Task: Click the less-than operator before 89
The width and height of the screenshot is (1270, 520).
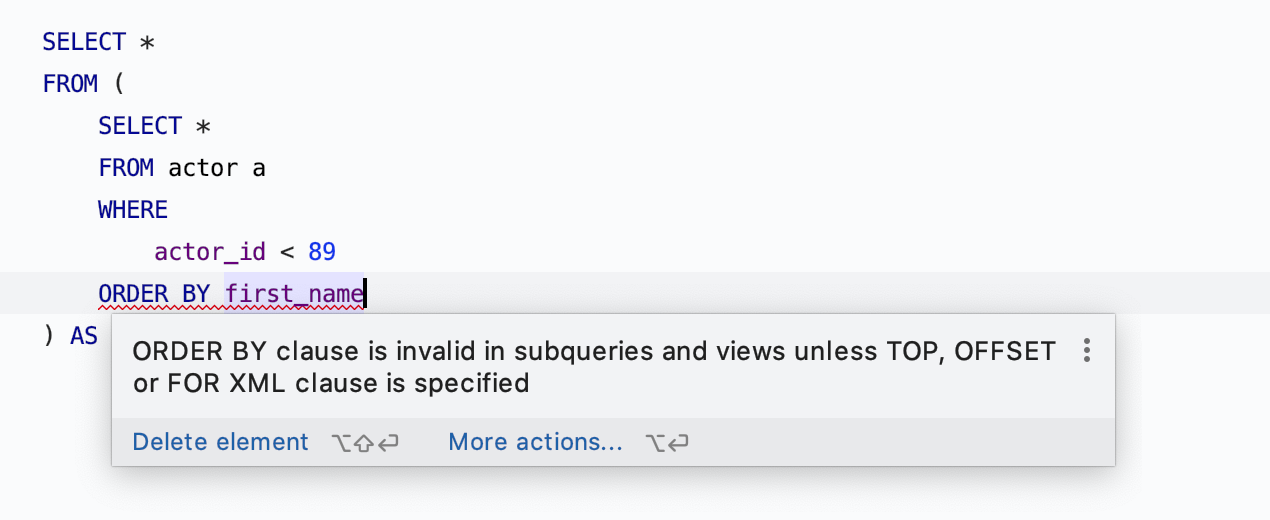Action: 287,252
